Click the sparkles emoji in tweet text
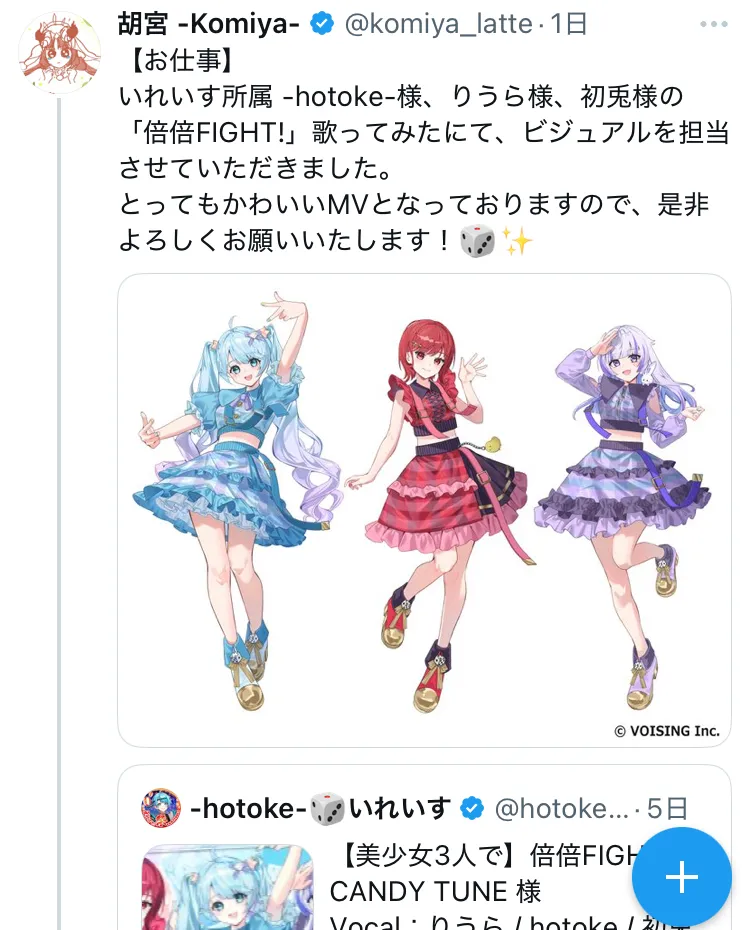This screenshot has width=750, height=930. (516, 241)
